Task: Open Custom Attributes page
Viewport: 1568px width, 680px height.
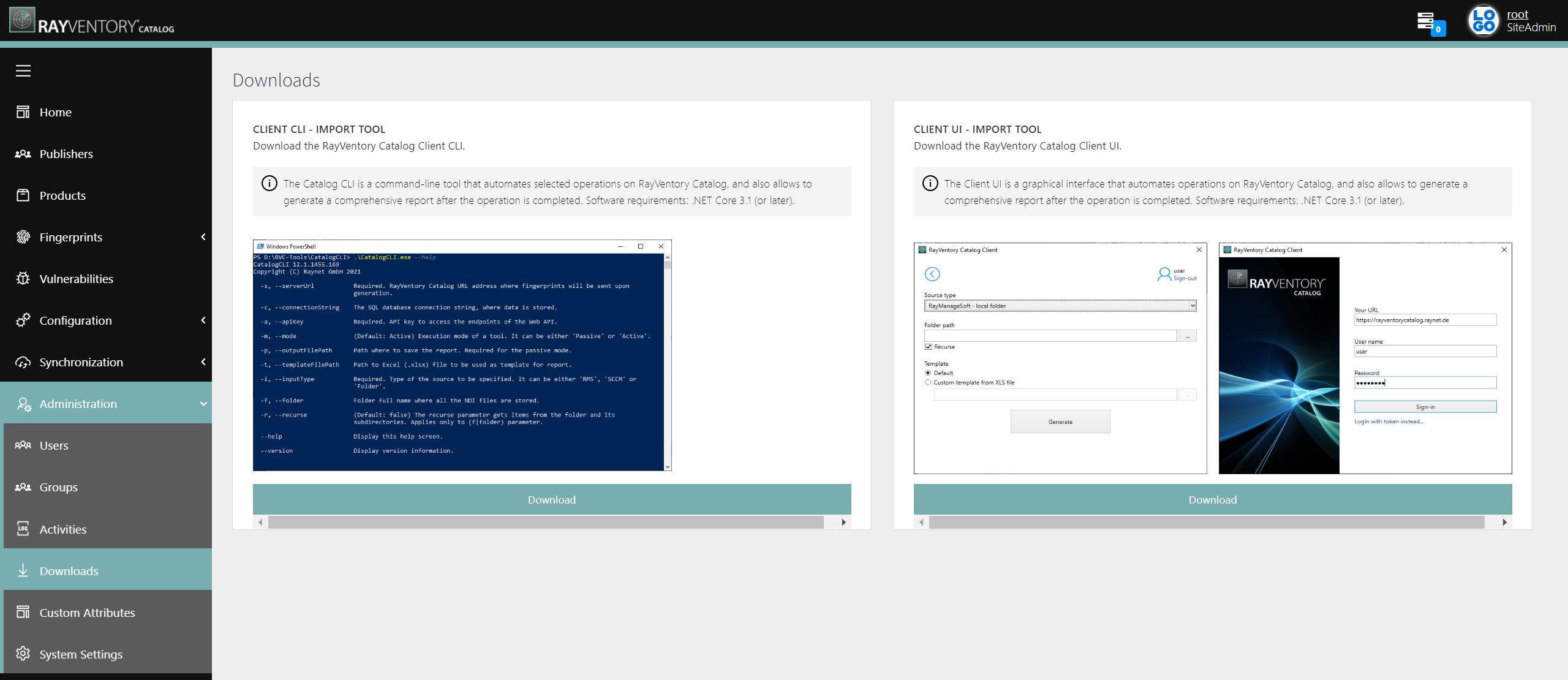Action: point(108,612)
